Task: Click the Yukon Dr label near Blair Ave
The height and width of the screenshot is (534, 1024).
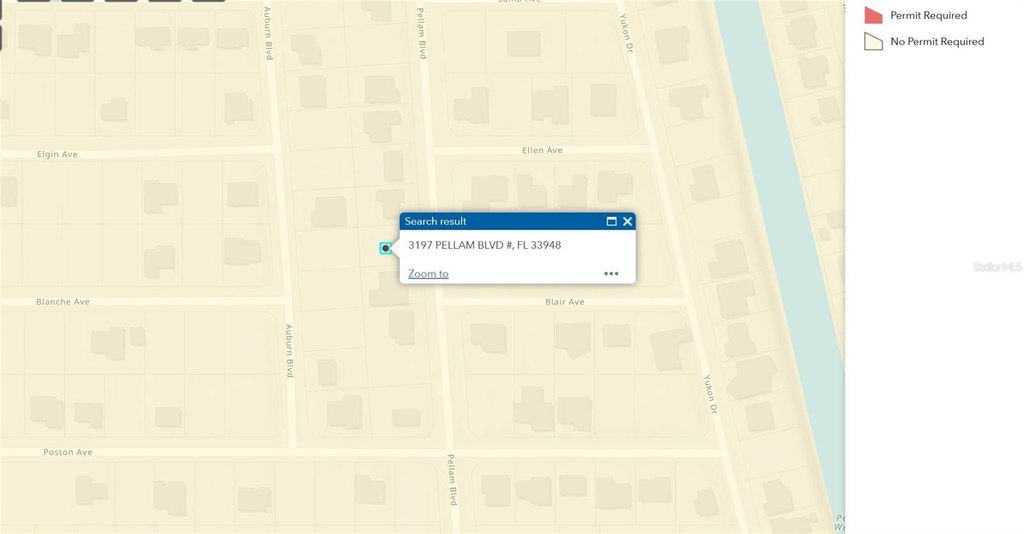Action: coord(711,393)
